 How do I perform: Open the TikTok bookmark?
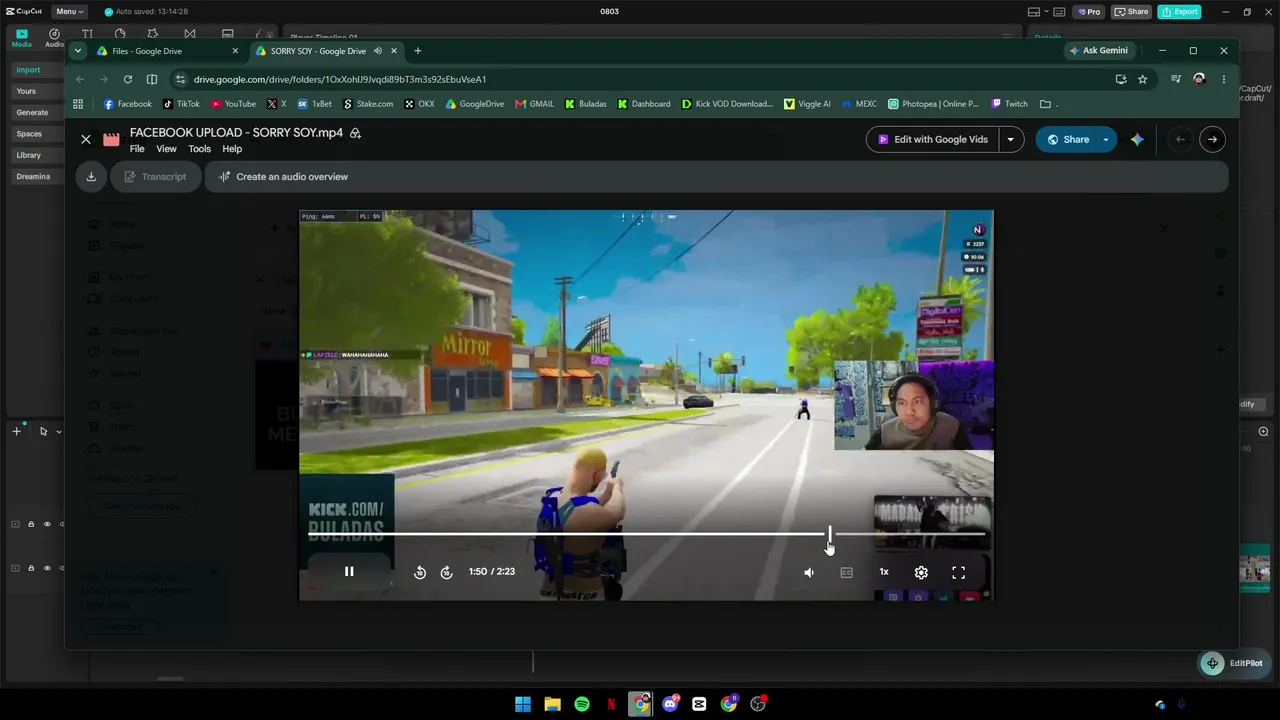[181, 104]
